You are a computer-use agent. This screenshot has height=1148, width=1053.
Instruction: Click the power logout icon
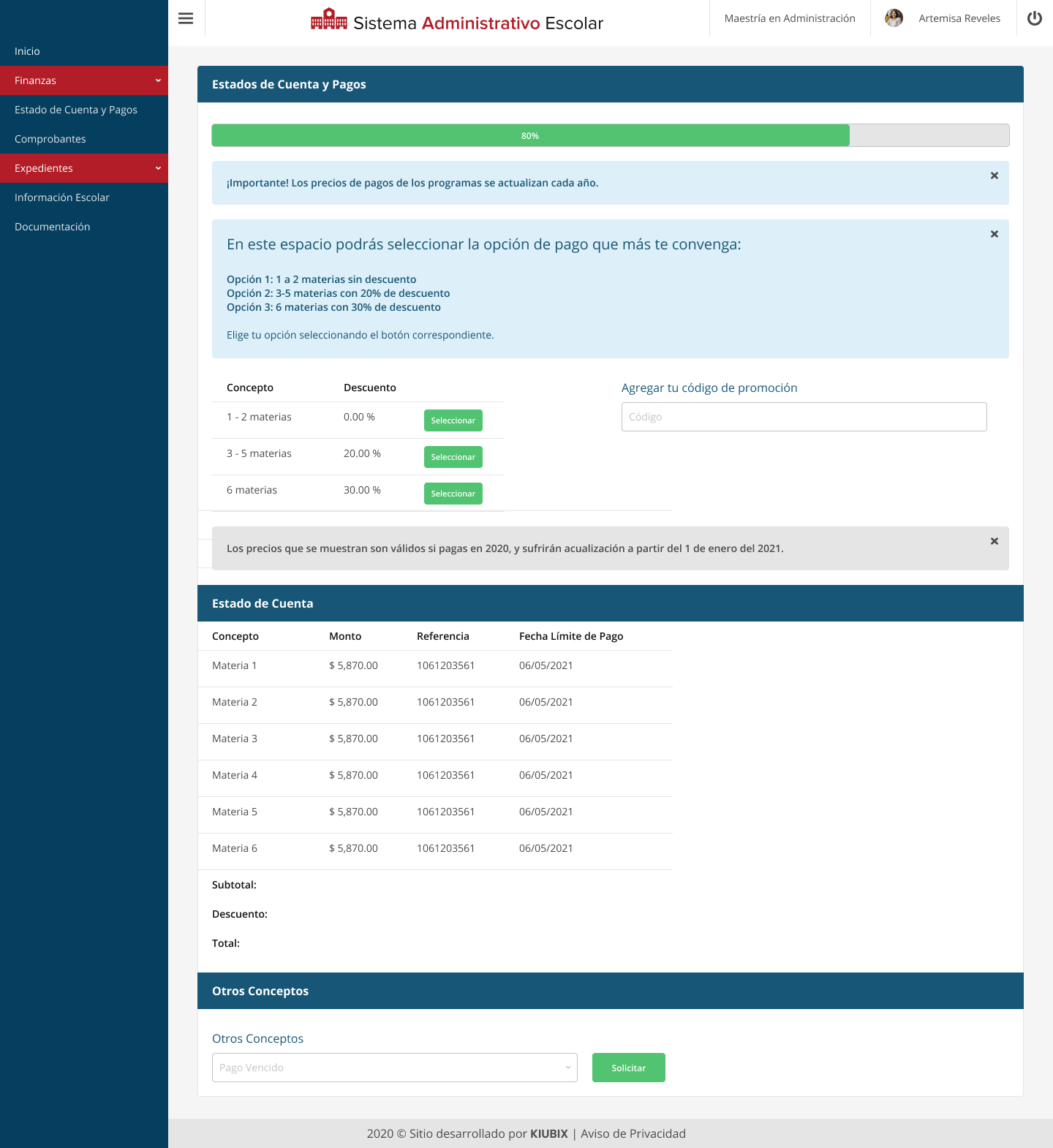tap(1034, 18)
